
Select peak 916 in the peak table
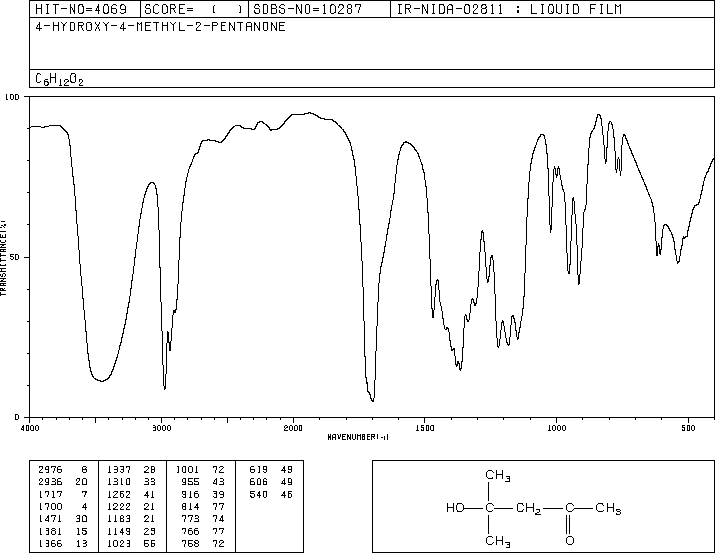click(190, 494)
